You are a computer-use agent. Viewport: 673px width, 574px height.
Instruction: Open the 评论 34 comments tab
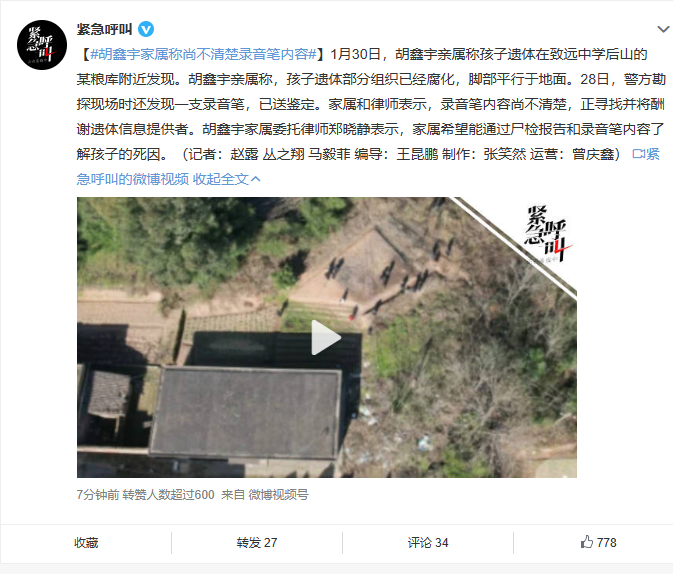tap(428, 543)
